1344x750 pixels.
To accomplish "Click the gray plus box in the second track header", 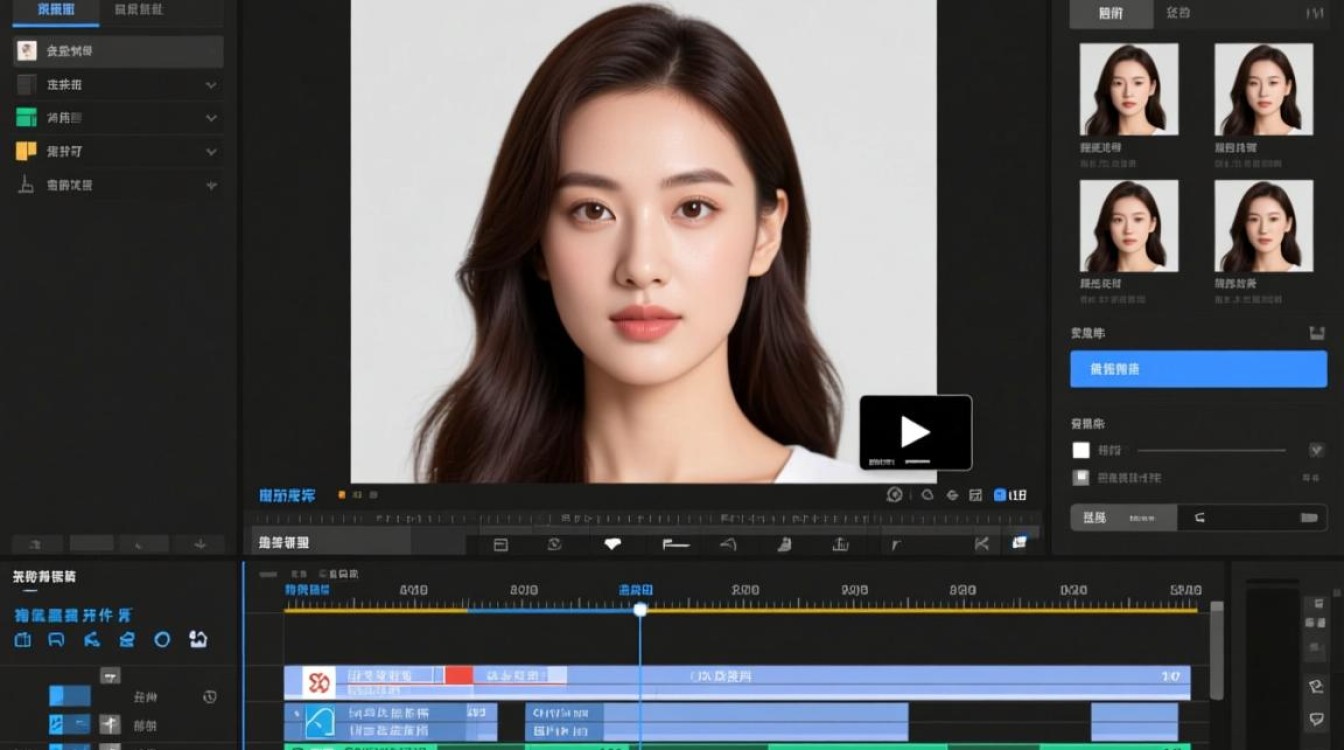I will 110,725.
